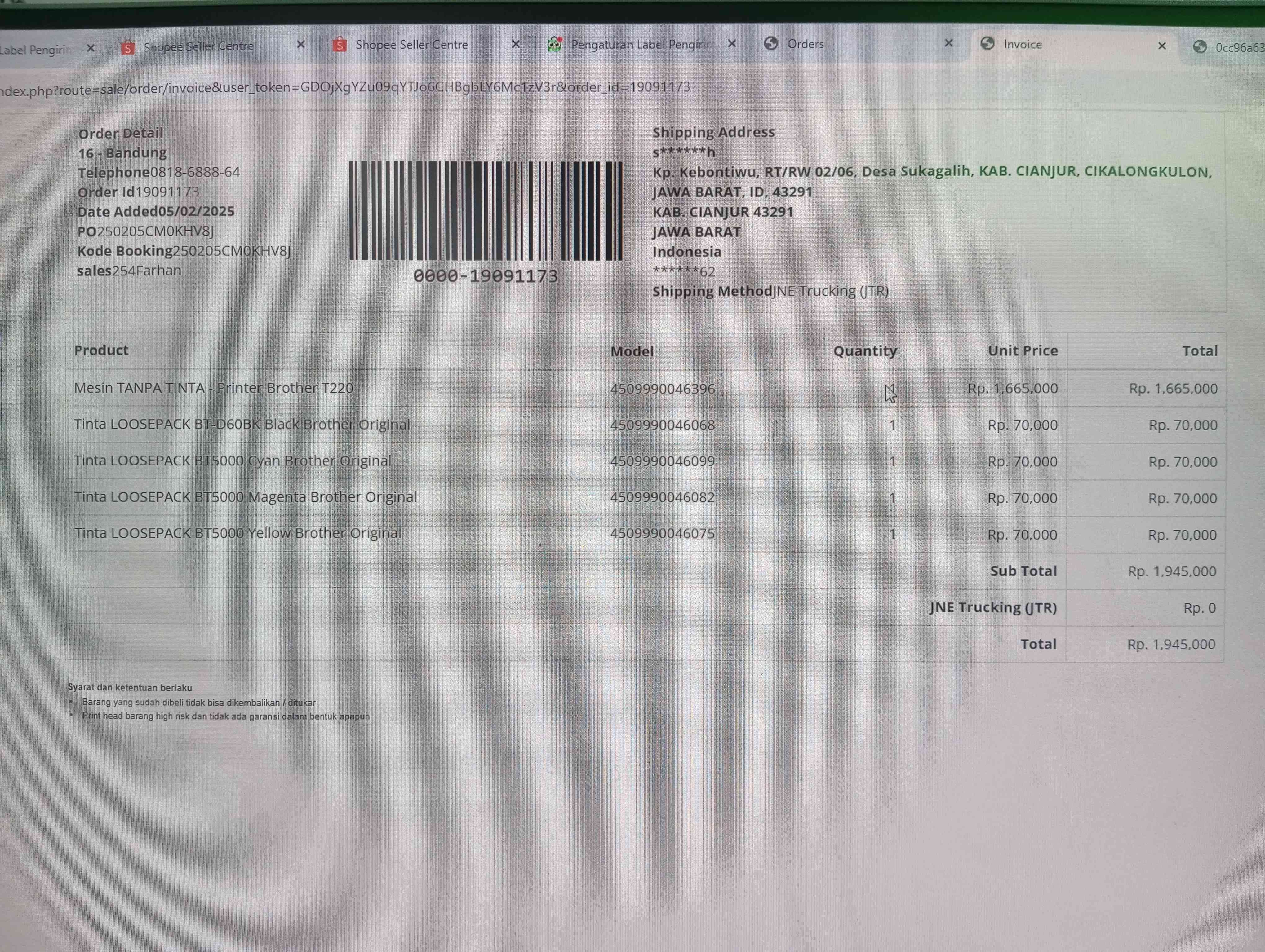Switch to the Orders tab
The width and height of the screenshot is (1265, 952).
(805, 44)
